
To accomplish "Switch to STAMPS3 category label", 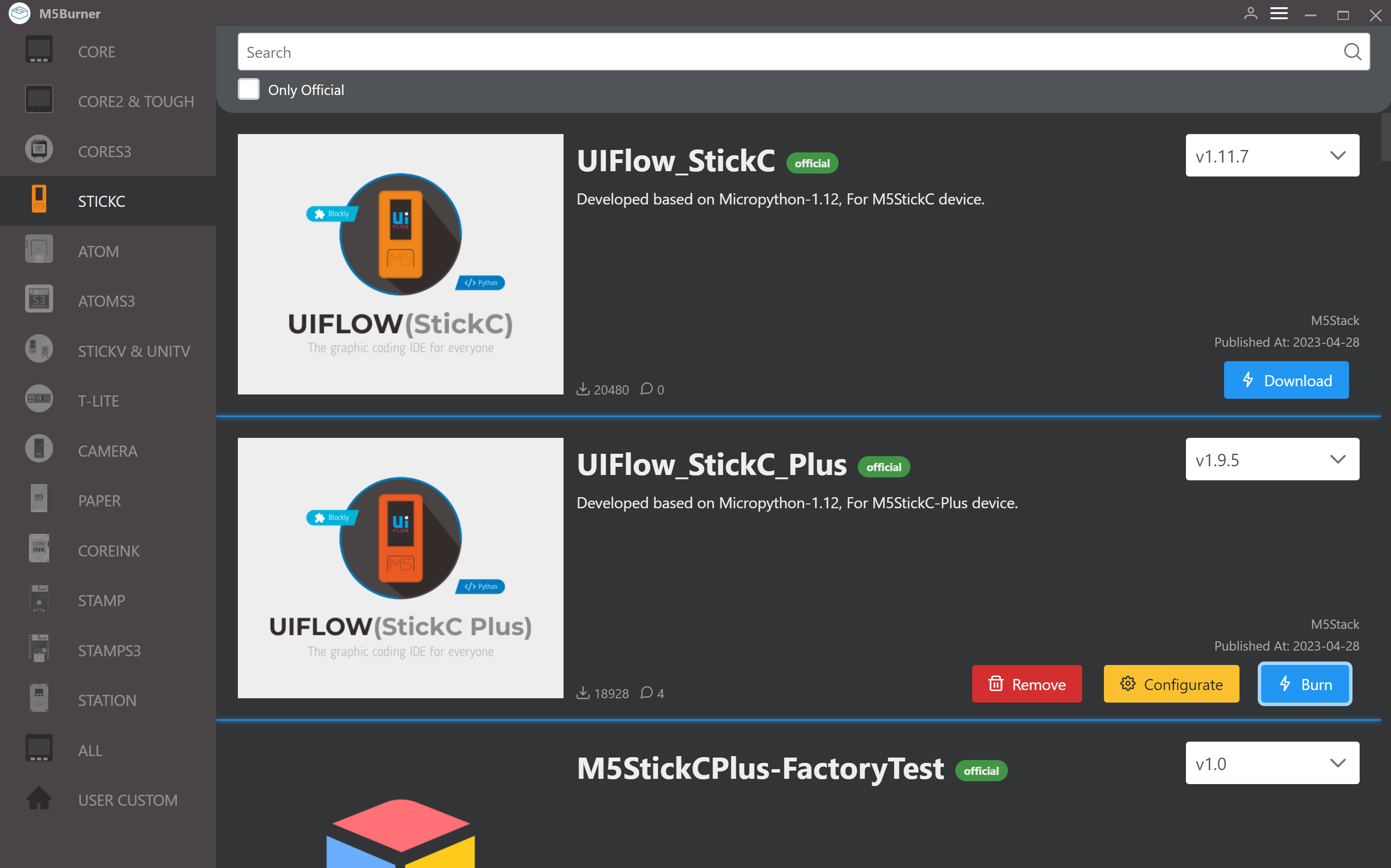I will [109, 651].
